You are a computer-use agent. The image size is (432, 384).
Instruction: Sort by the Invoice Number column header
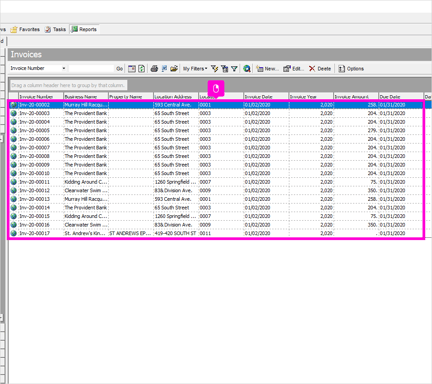click(x=41, y=96)
